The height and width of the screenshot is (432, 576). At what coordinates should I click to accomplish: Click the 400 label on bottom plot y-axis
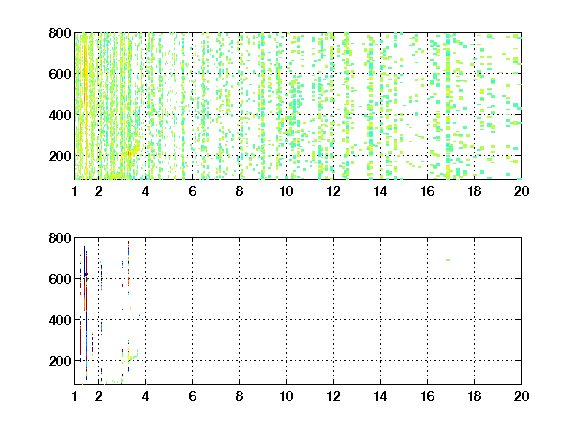(x=60, y=320)
